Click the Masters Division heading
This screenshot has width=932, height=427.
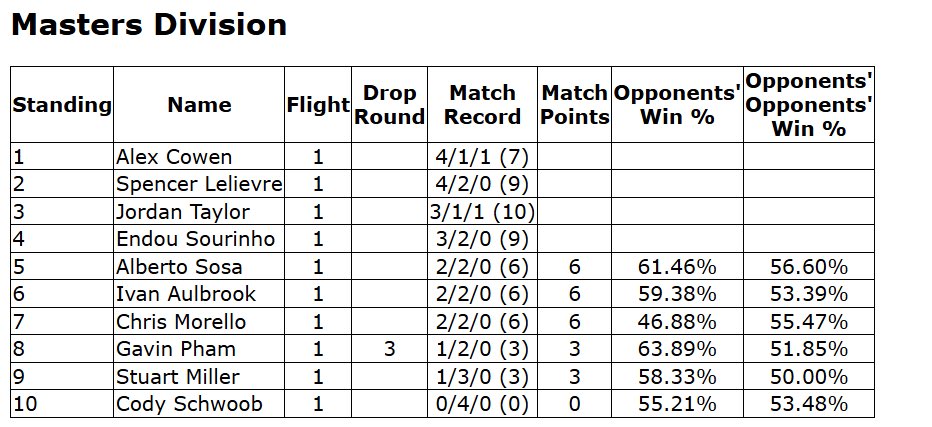pyautogui.click(x=149, y=25)
